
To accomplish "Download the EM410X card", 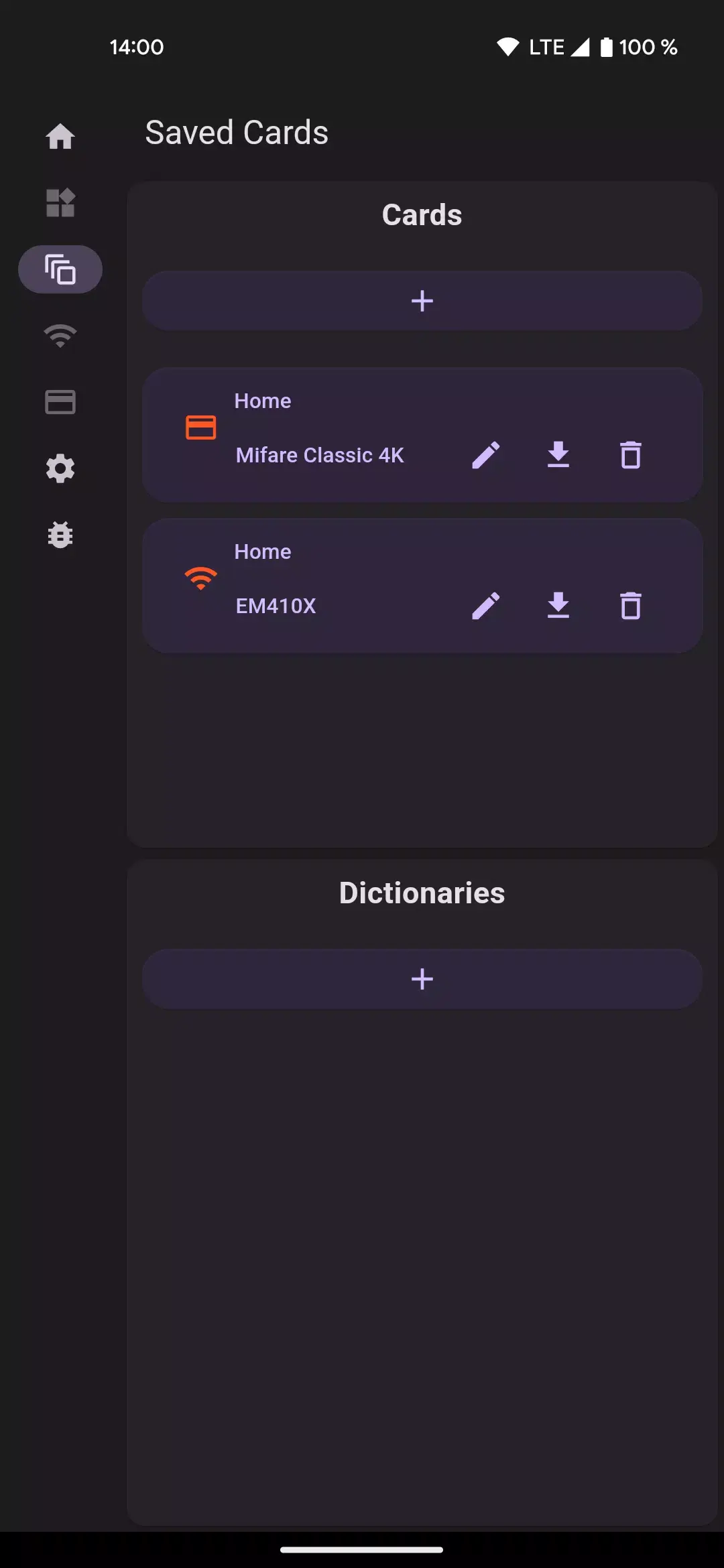I will 558,605.
